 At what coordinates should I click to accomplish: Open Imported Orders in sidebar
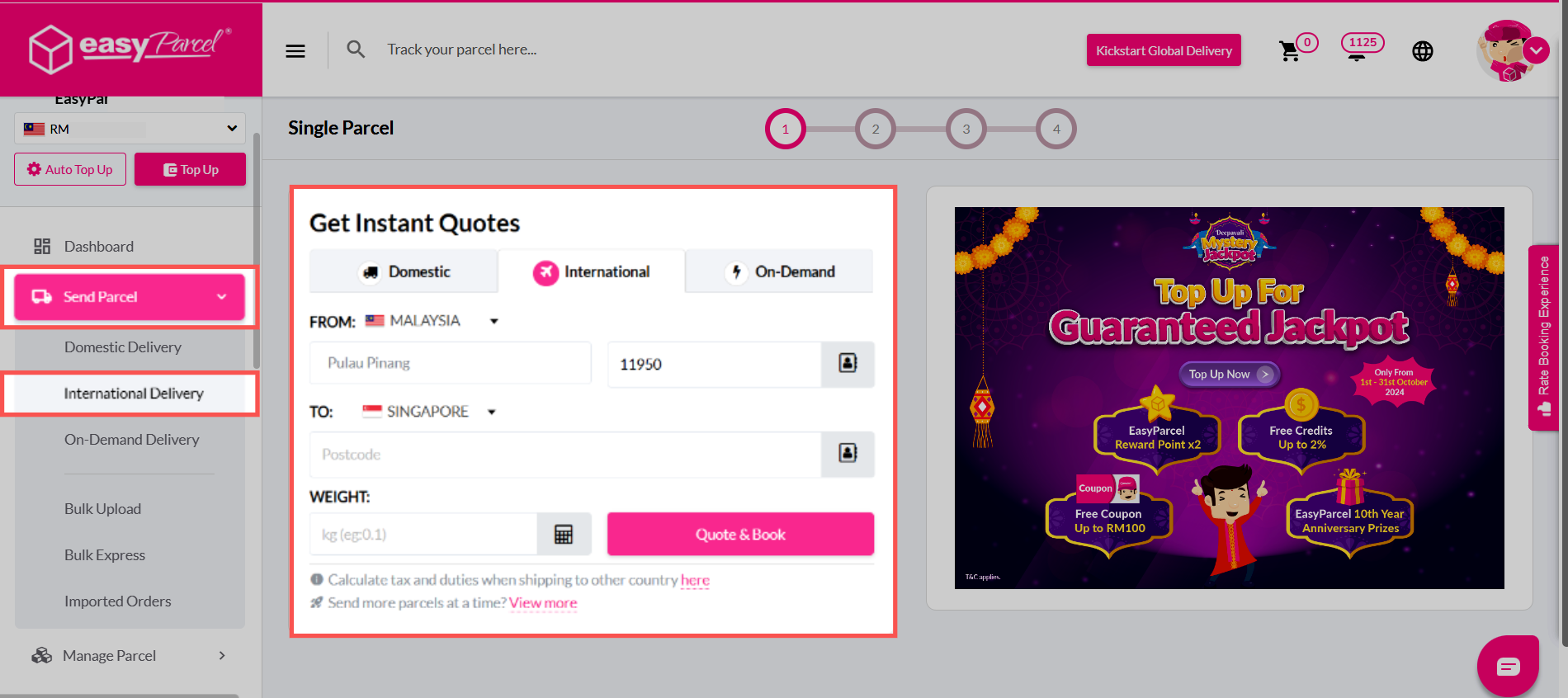point(118,601)
